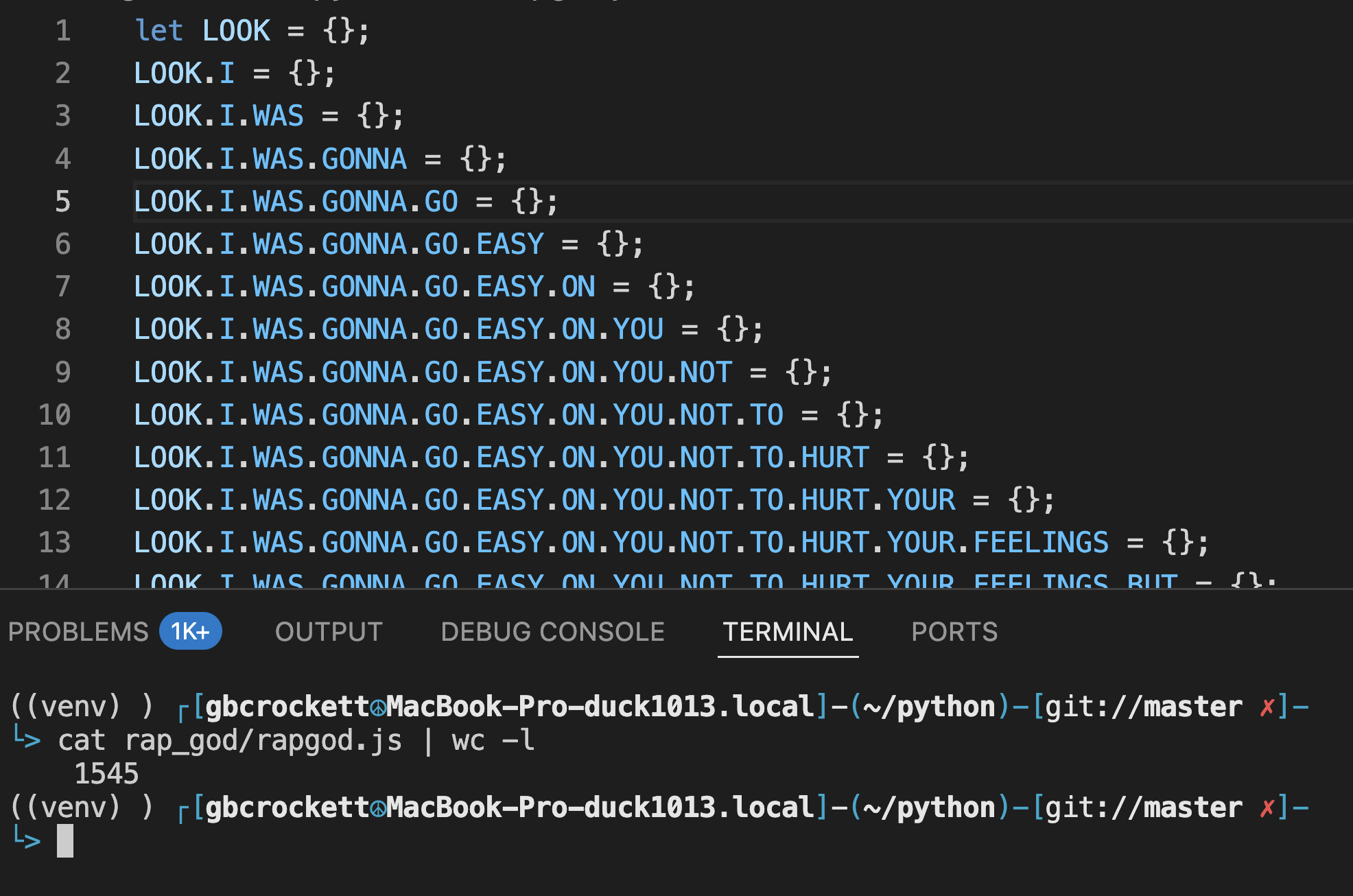Switch to the PORTS tab
1353x896 pixels.
point(954,631)
